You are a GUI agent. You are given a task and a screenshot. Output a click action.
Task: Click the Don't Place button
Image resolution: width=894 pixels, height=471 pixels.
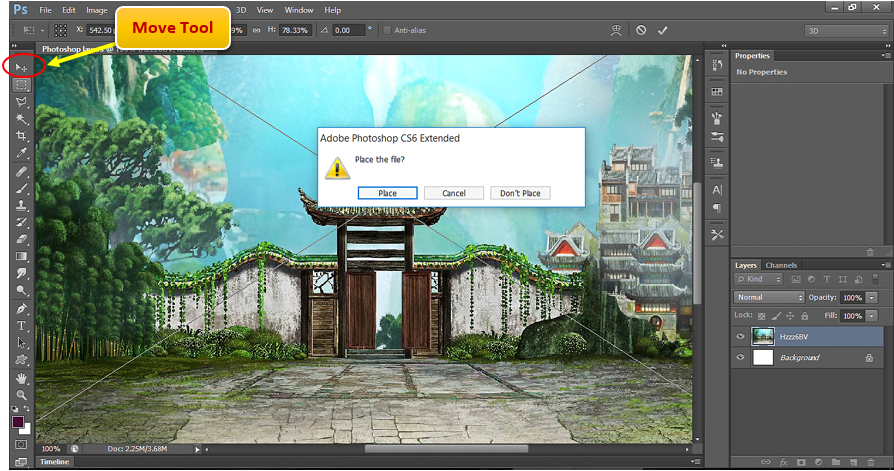pos(520,193)
